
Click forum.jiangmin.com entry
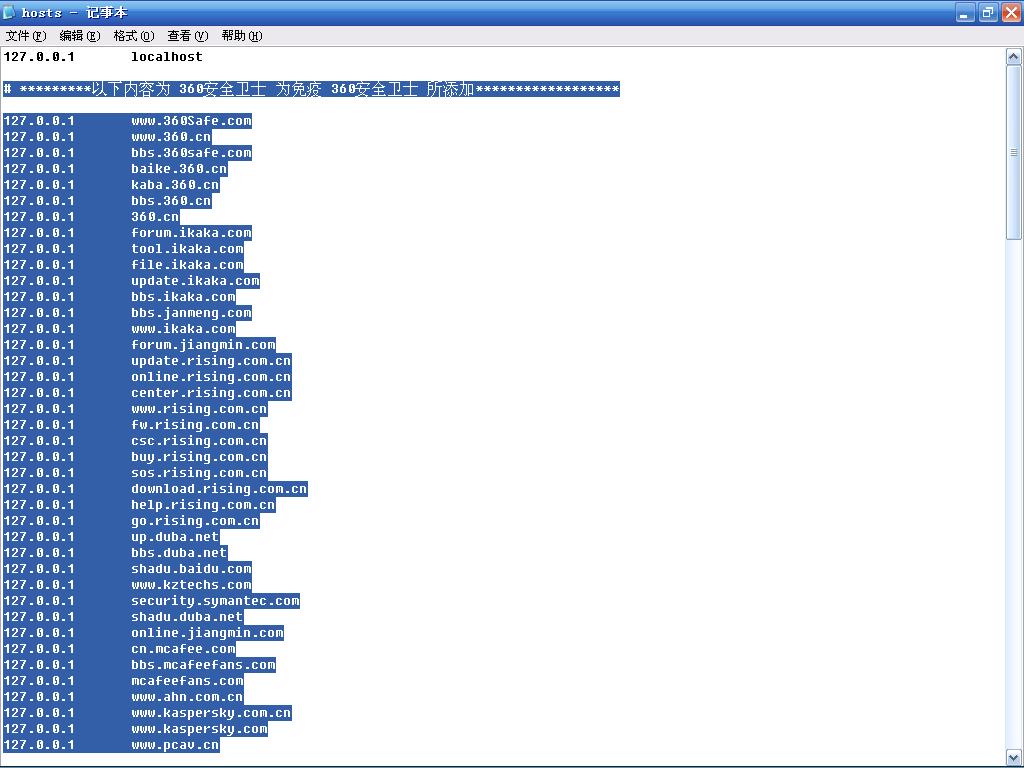pos(203,345)
